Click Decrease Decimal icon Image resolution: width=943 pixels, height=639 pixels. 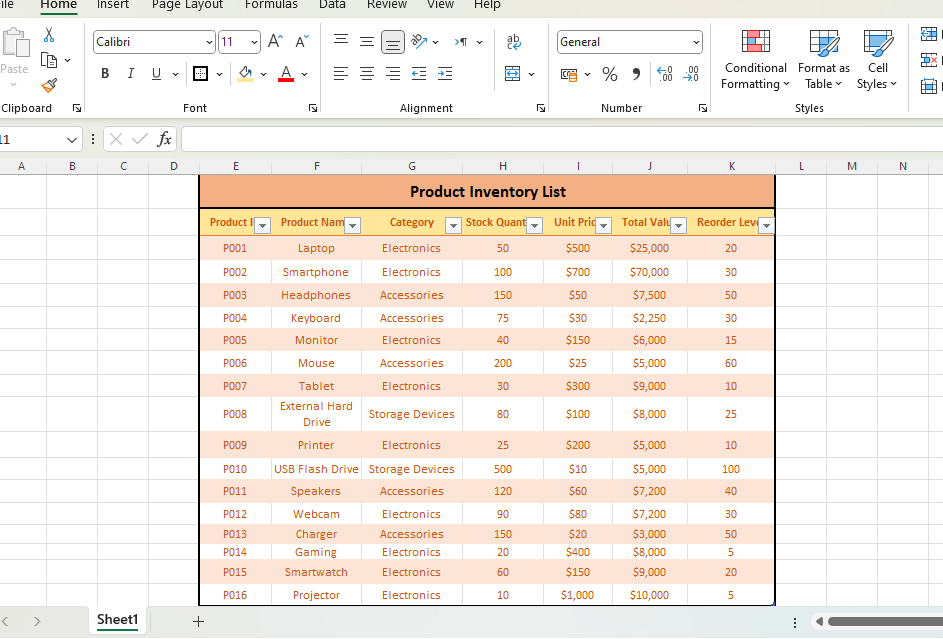pyautogui.click(x=691, y=74)
